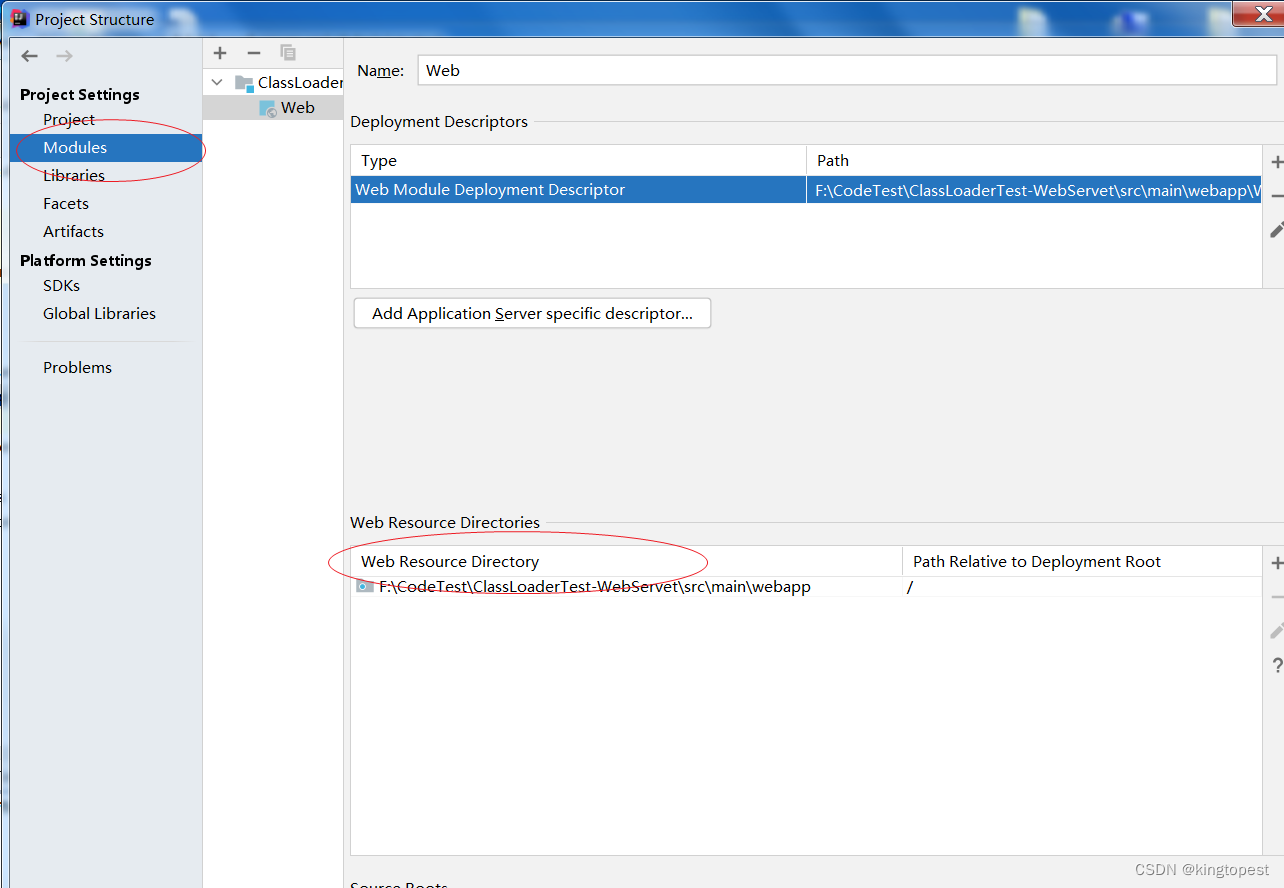Click the webapp folder icon in table
This screenshot has height=888, width=1284.
coord(365,587)
